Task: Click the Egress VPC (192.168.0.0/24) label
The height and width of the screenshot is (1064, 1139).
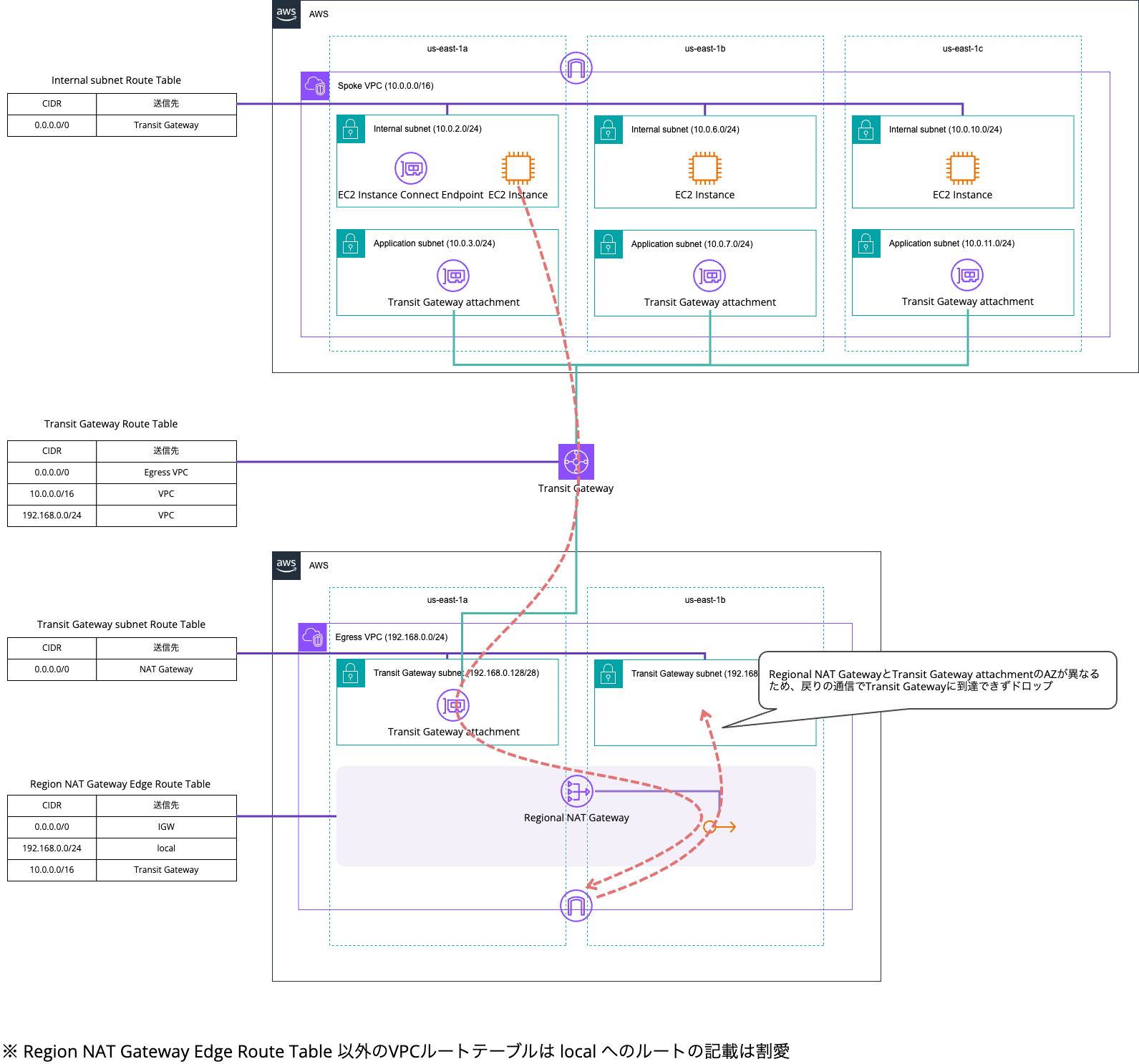Action: [392, 637]
